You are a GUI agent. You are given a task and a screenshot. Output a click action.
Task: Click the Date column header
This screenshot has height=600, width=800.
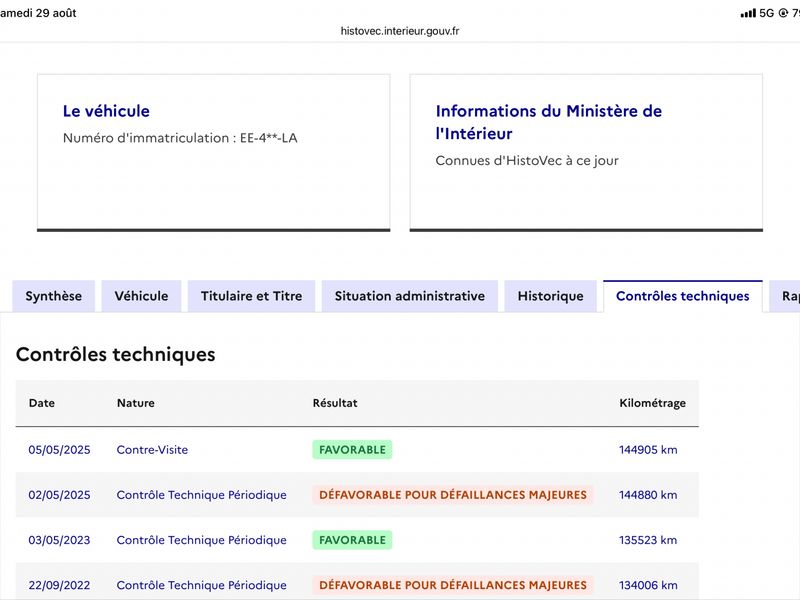click(41, 403)
